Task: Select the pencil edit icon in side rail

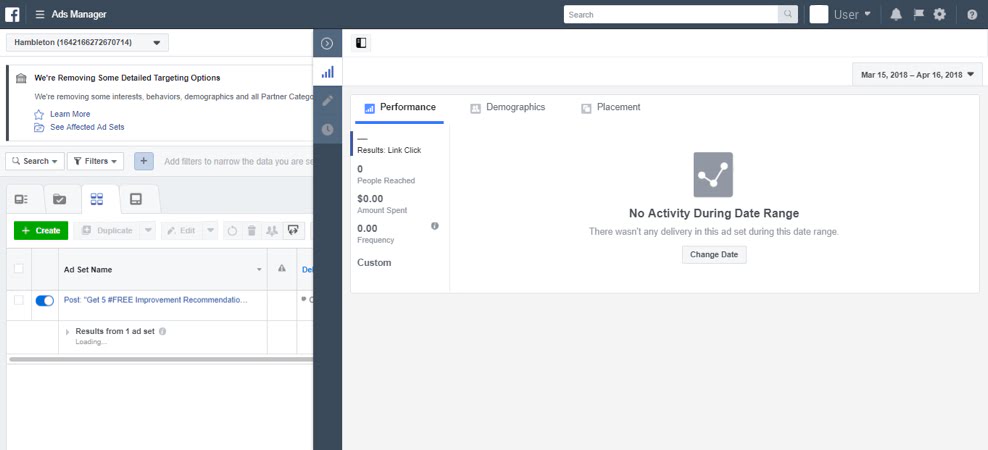Action: pyautogui.click(x=327, y=101)
